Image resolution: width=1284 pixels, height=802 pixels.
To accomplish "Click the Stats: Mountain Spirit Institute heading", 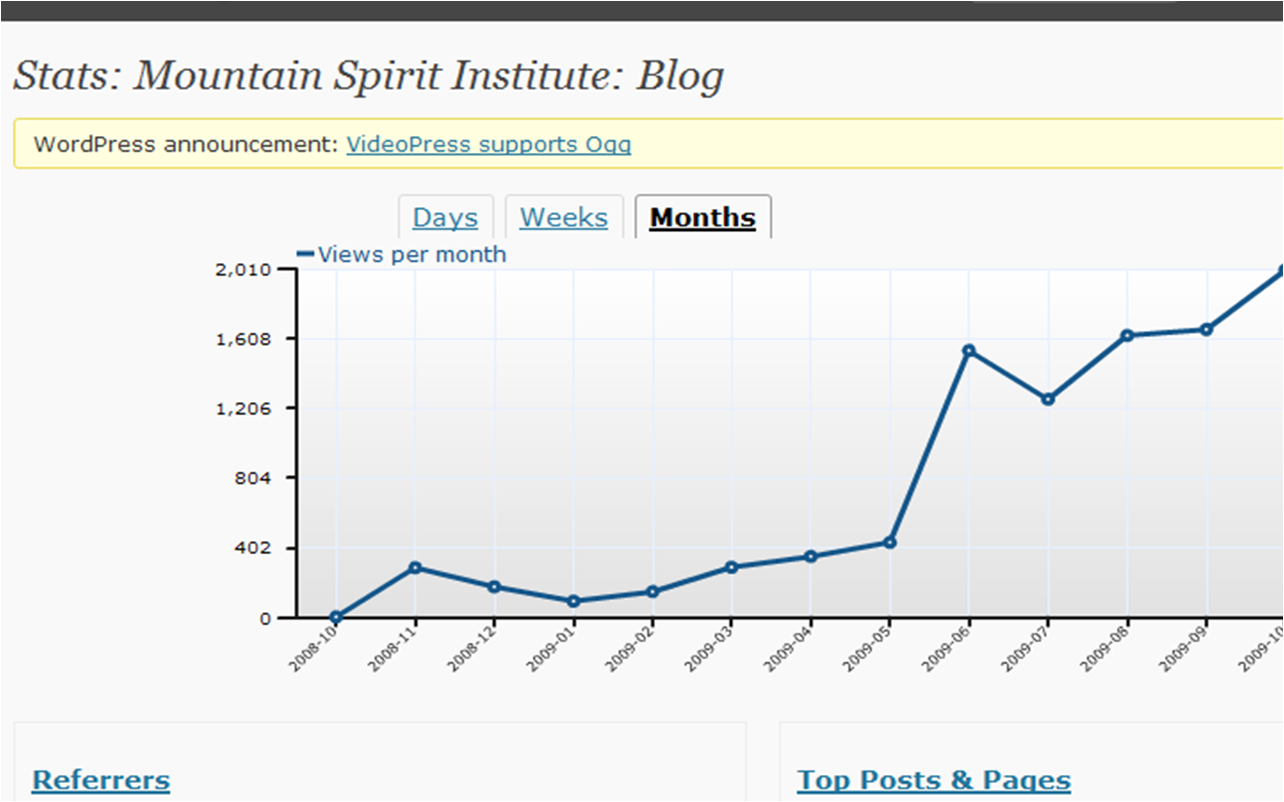I will (368, 77).
